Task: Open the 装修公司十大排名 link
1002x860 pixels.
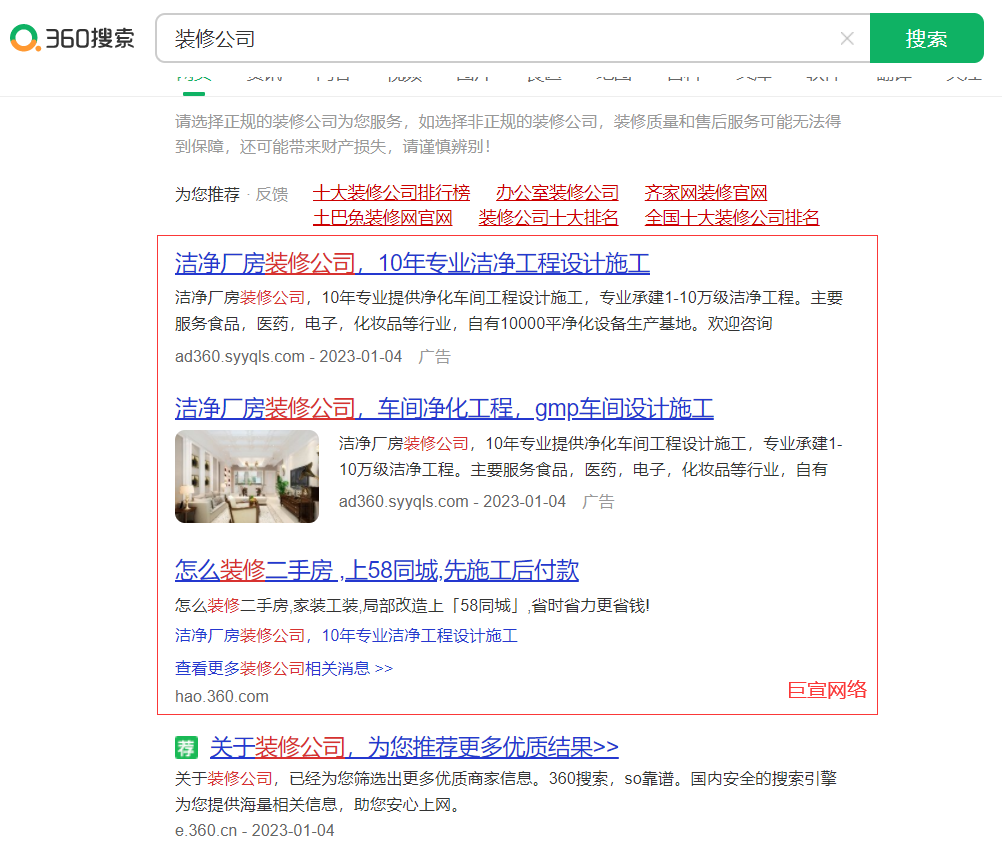Action: (548, 216)
